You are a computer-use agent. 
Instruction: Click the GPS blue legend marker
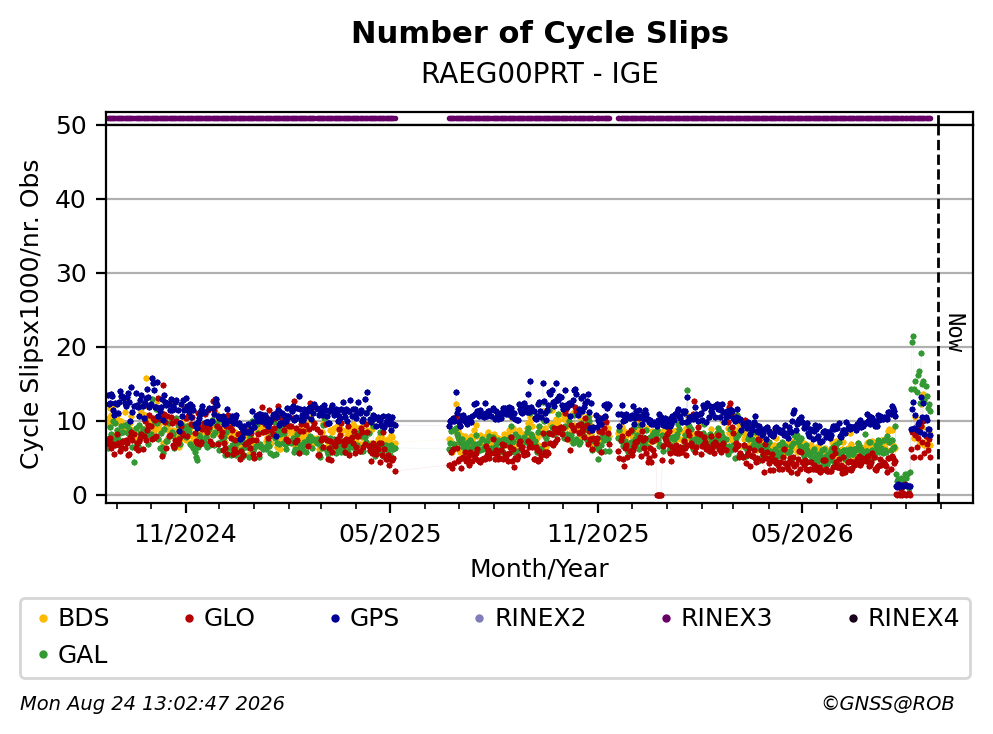336,618
